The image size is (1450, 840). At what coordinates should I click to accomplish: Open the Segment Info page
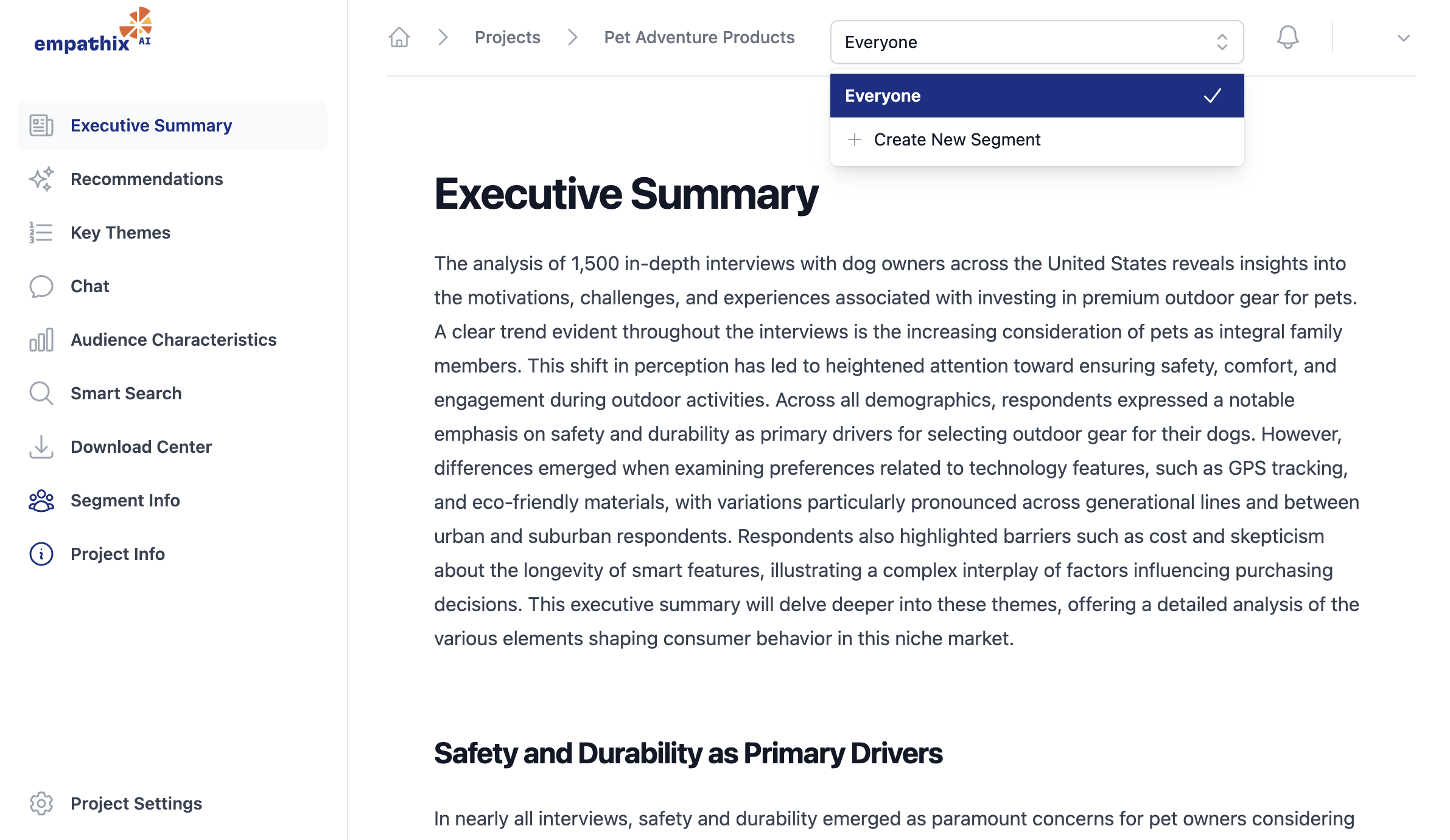click(x=125, y=500)
